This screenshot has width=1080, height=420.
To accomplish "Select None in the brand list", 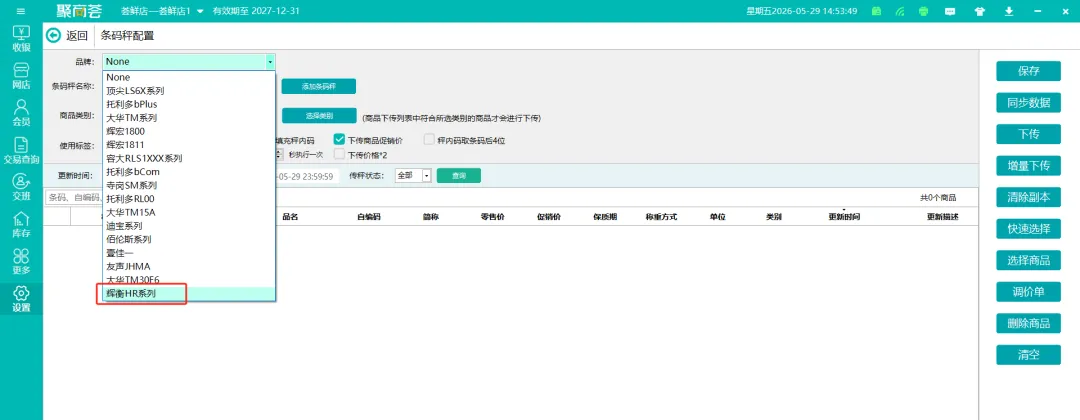I will tap(189, 78).
